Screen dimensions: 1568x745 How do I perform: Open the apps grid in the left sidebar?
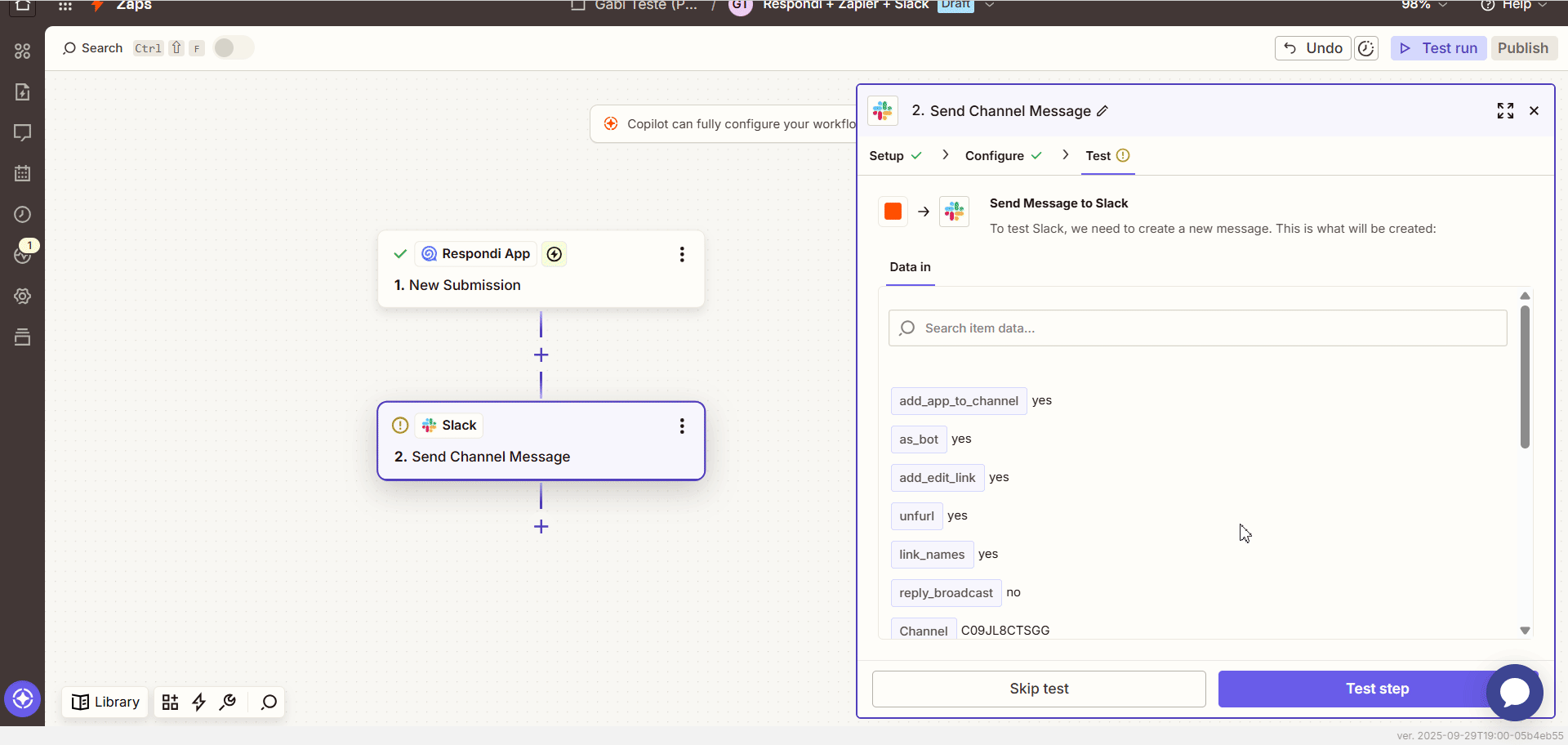tap(23, 51)
